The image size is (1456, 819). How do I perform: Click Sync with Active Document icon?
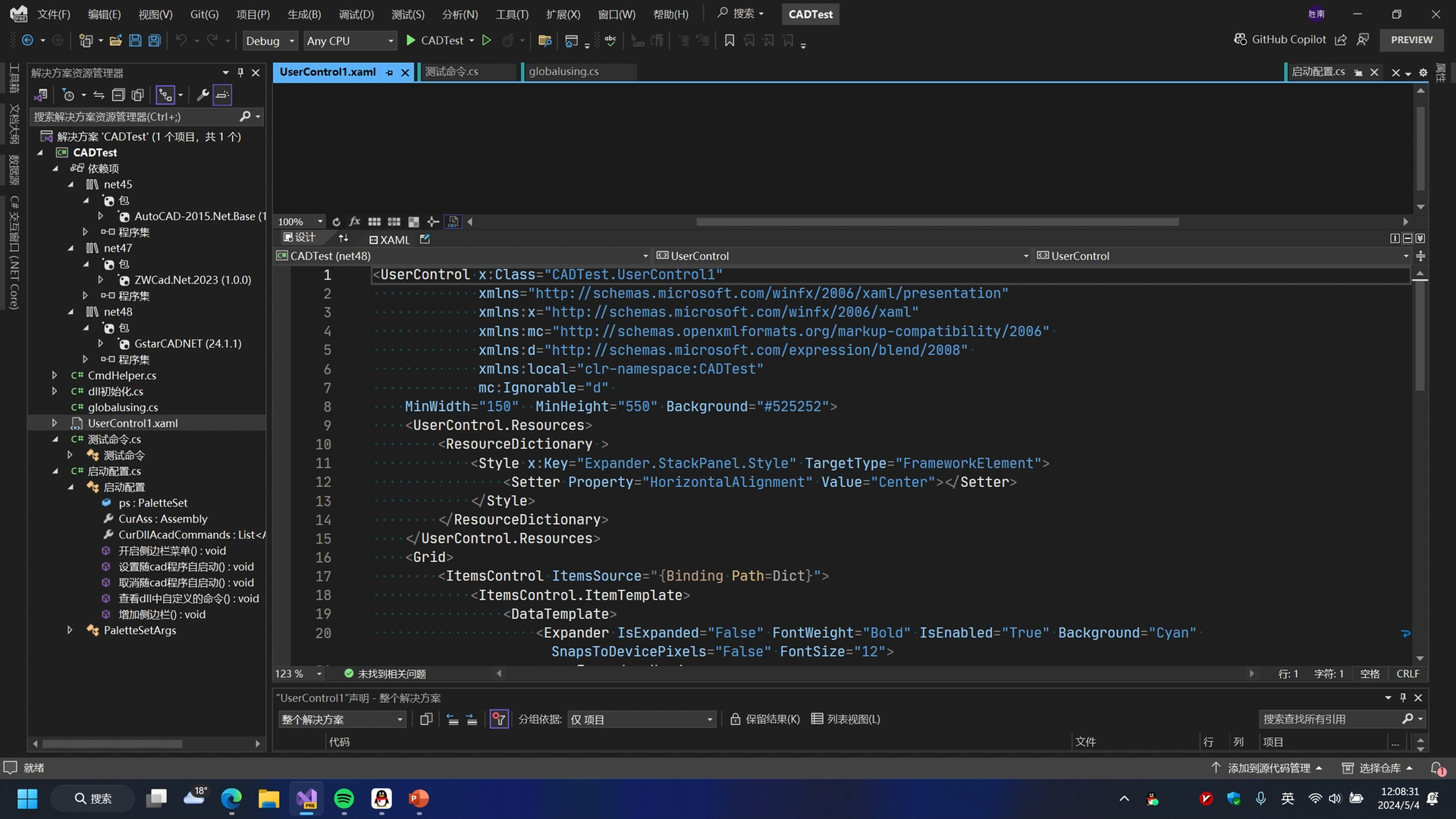(x=99, y=95)
